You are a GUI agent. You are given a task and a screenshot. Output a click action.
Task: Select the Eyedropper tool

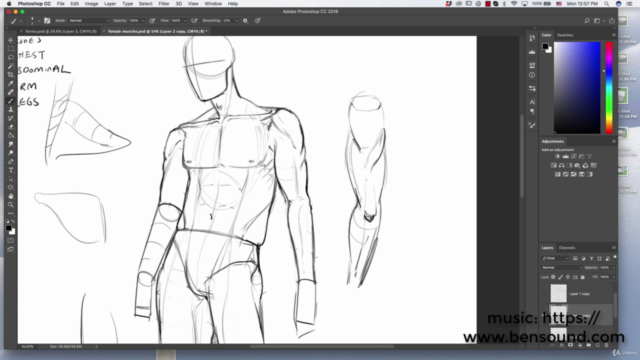click(11, 83)
